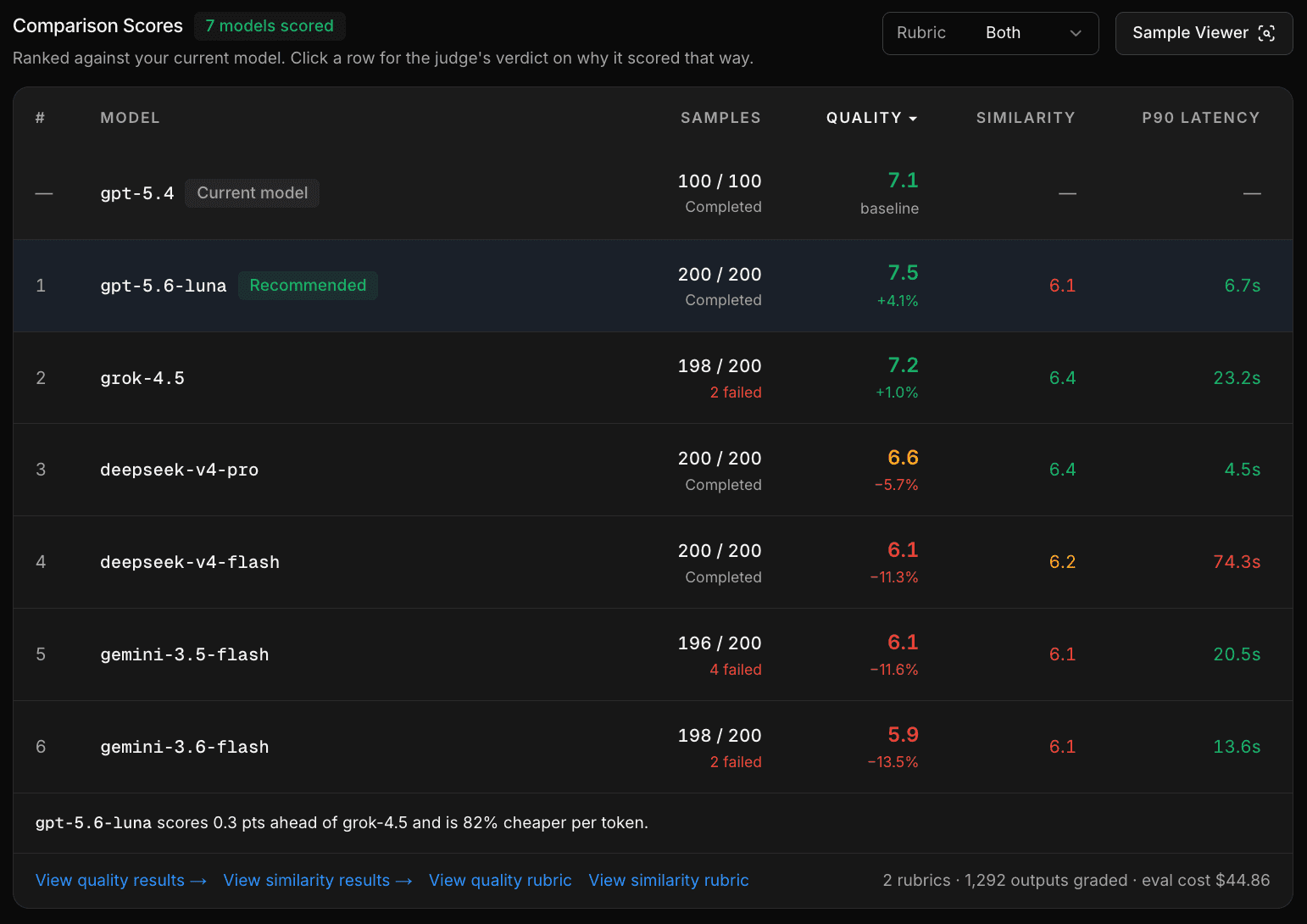Click grok-4.5's 2 failed status
The image size is (1307, 924).
pyautogui.click(x=736, y=392)
